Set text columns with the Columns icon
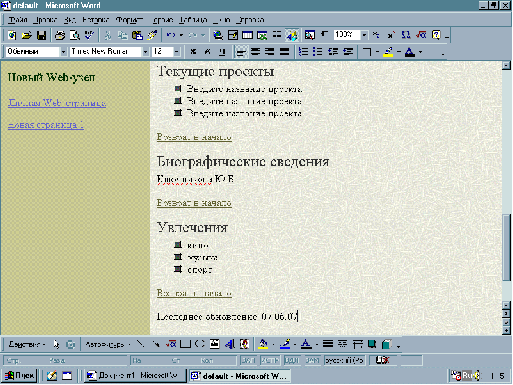This screenshot has height=385, width=513. pyautogui.click(x=277, y=35)
